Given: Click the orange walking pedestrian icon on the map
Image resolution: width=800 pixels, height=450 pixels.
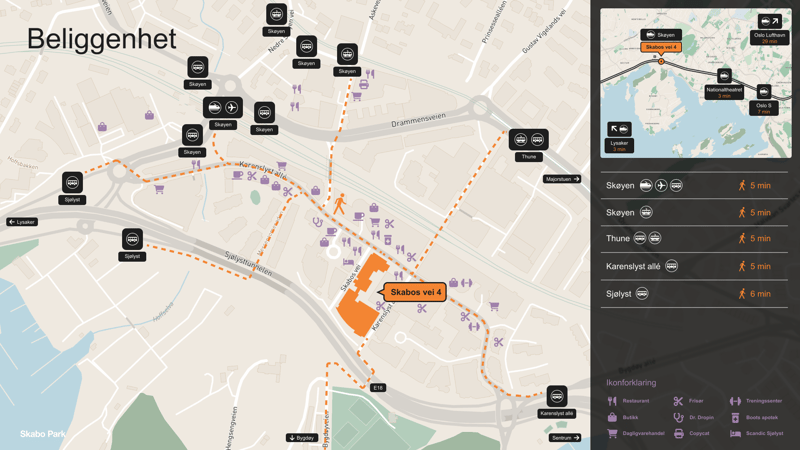Looking at the screenshot, I should coord(340,204).
